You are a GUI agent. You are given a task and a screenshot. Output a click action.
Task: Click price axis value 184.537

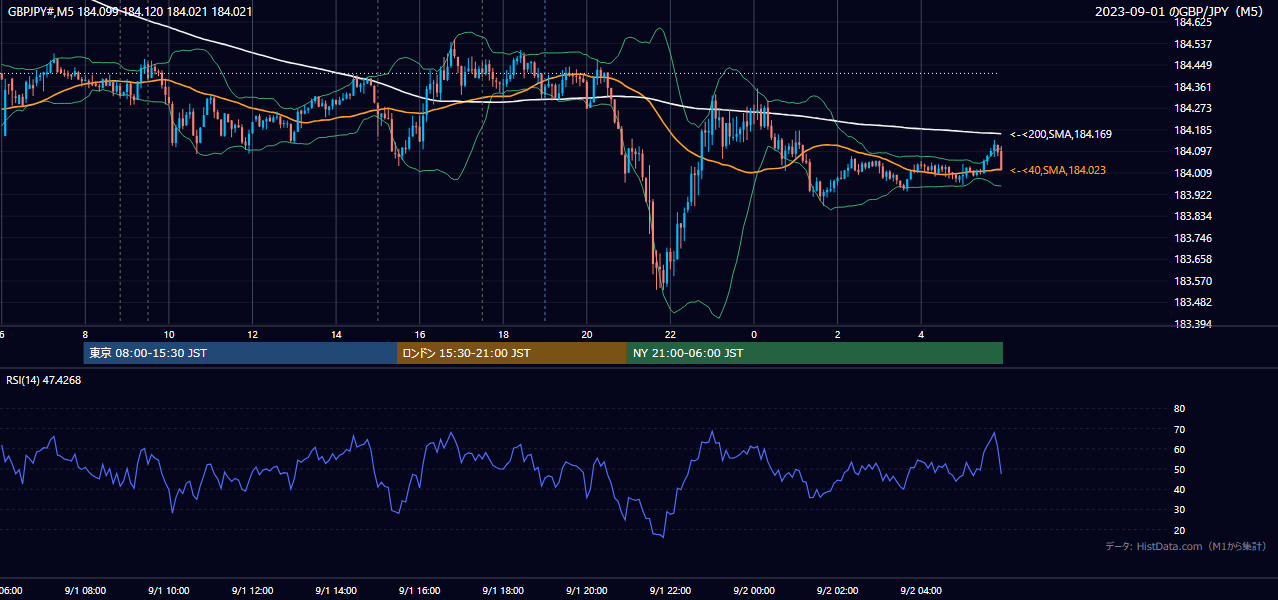(1192, 44)
